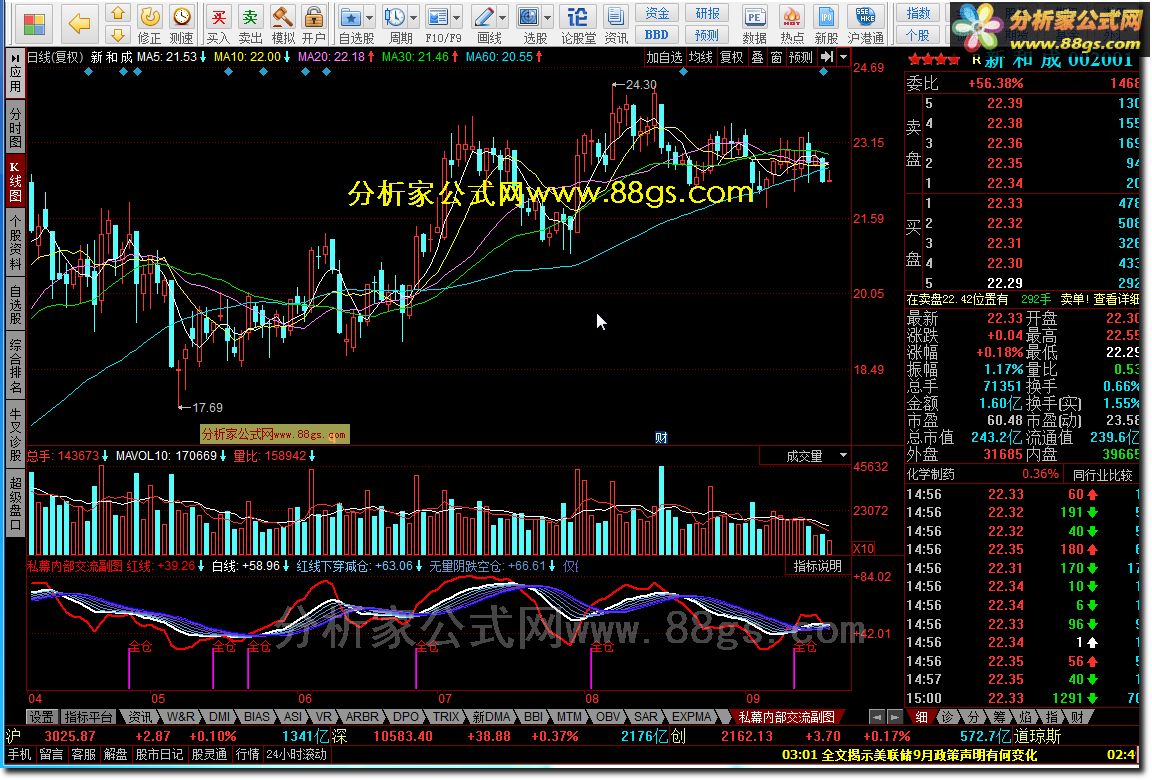This screenshot has height=780, width=1152.
Task: Click the 加自选 add-to-favorites button
Action: 664,57
